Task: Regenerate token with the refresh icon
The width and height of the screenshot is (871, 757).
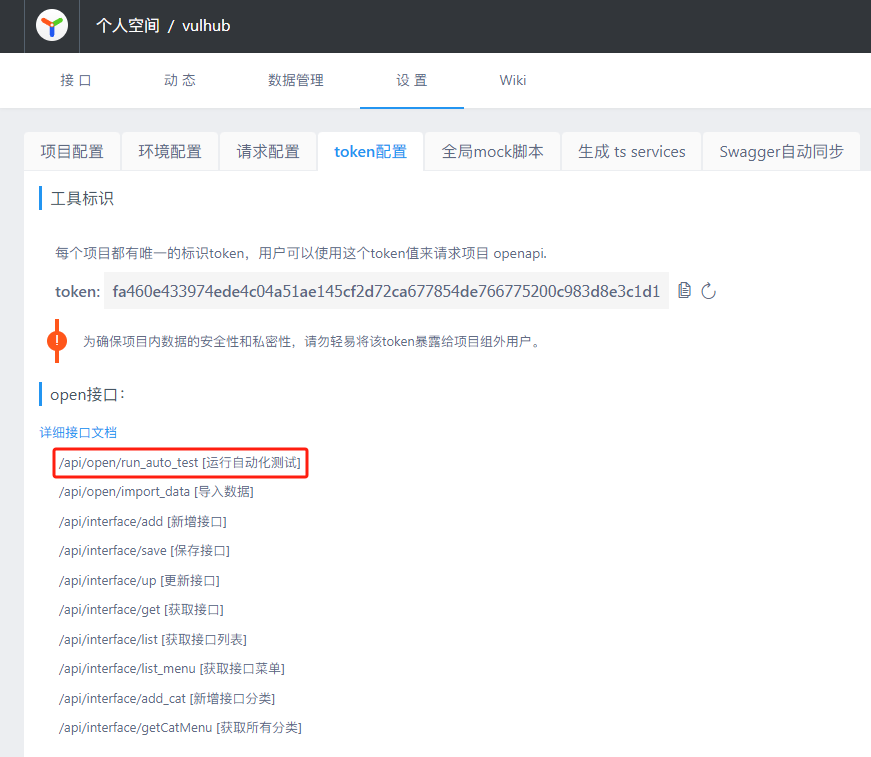Action: [x=709, y=291]
